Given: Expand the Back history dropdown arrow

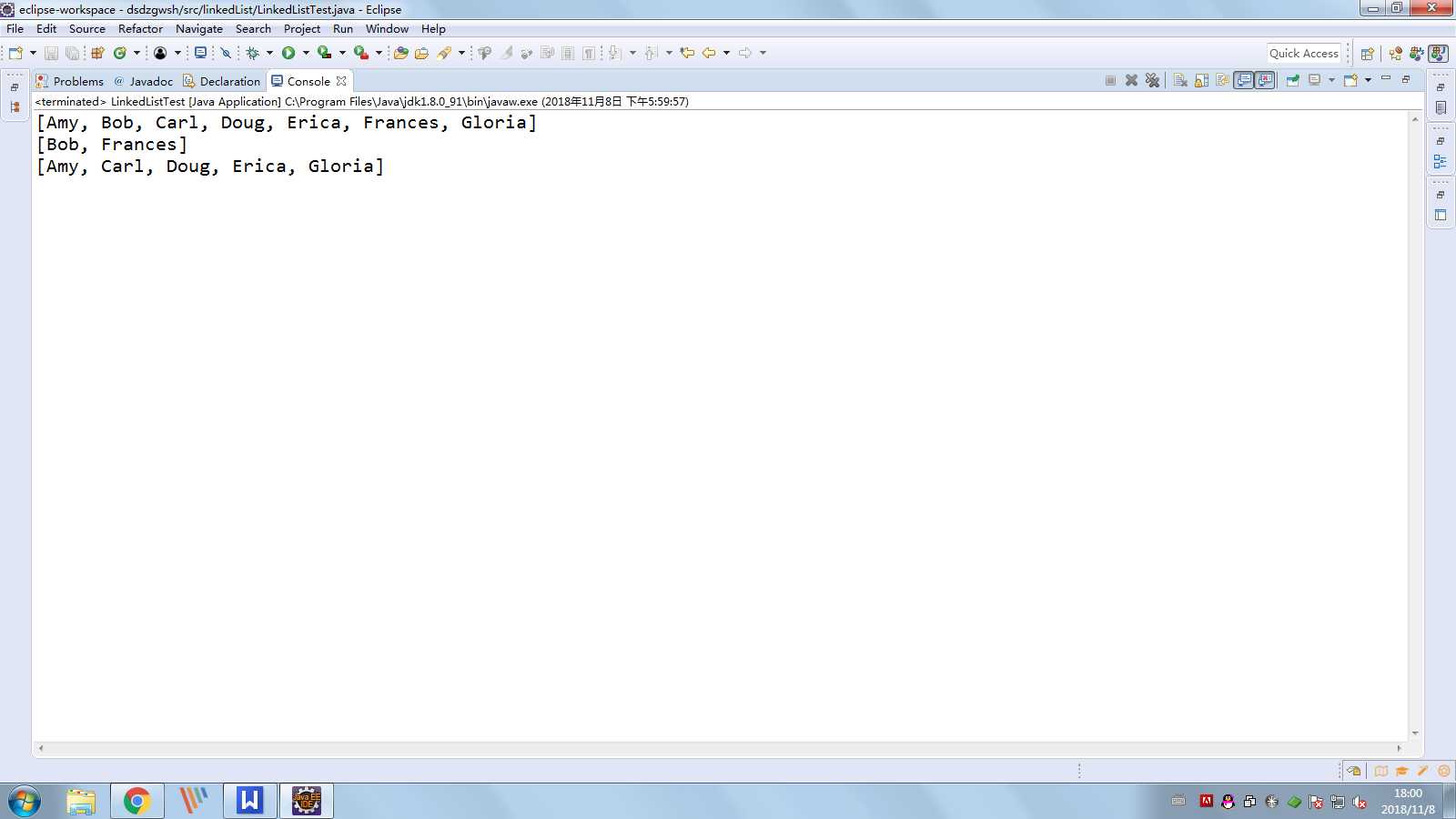Looking at the screenshot, I should click(726, 53).
